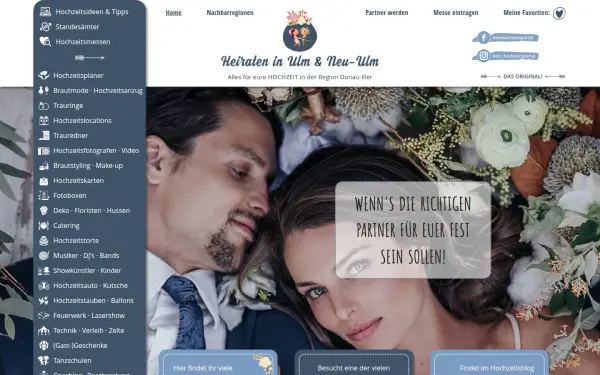Open the Hochzeitsmessen link
The height and width of the screenshot is (375, 600).
83,41
